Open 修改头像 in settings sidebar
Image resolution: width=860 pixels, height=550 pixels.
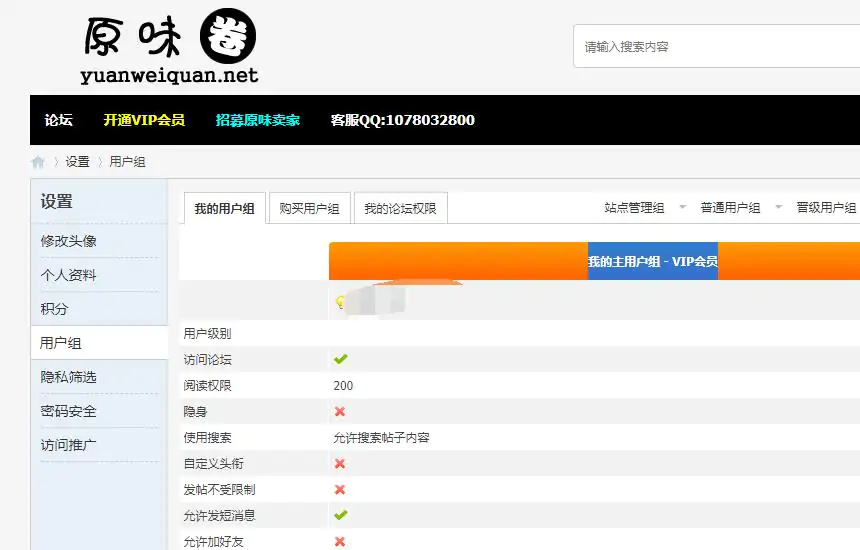coord(68,241)
